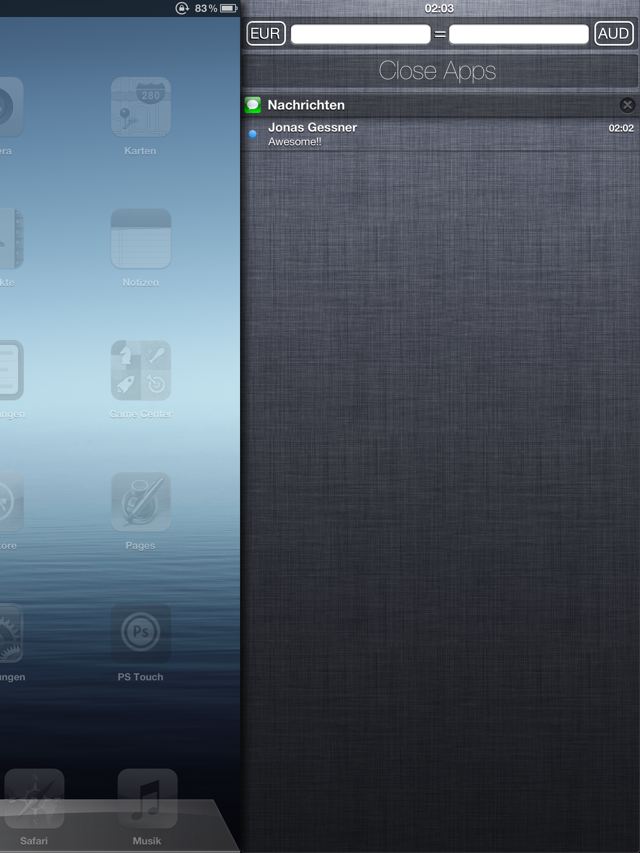The height and width of the screenshot is (853, 640).
Task: Launch the Pages app
Action: tap(140, 502)
